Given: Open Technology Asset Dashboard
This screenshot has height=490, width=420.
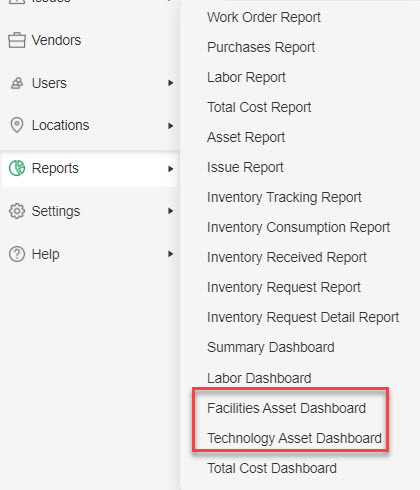Looking at the screenshot, I should point(294,438).
